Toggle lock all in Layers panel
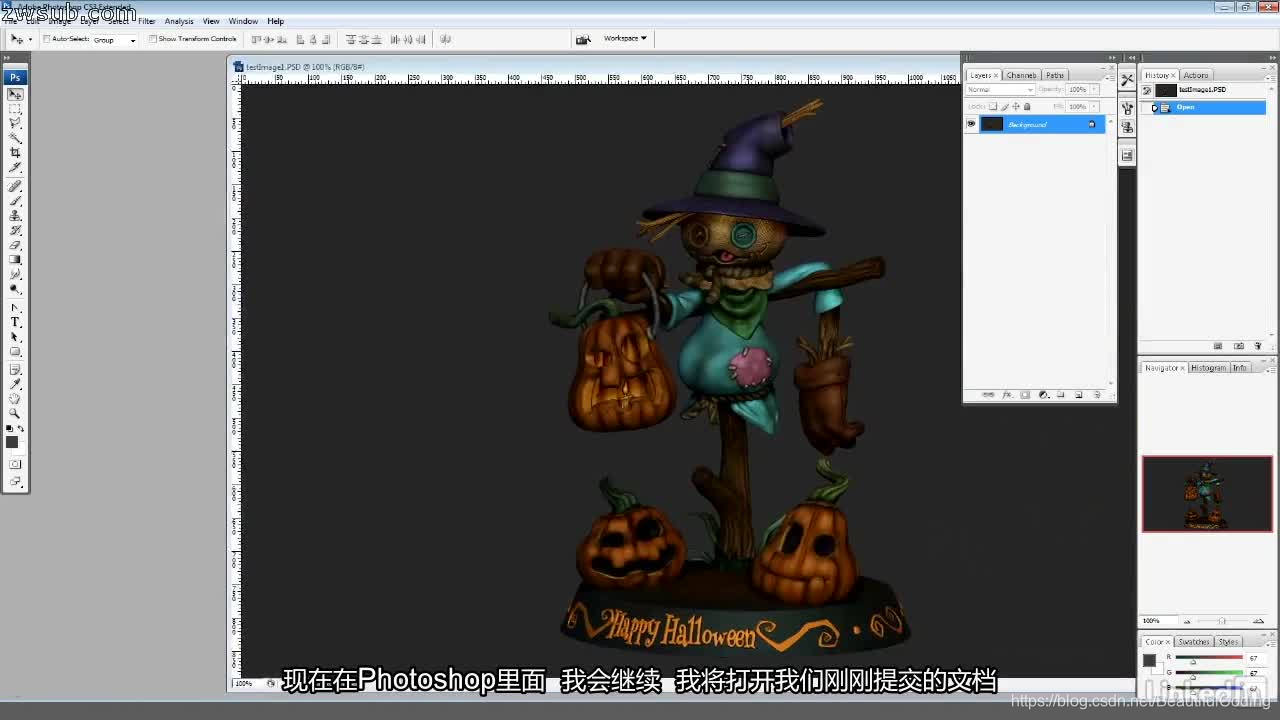 pos(1027,106)
